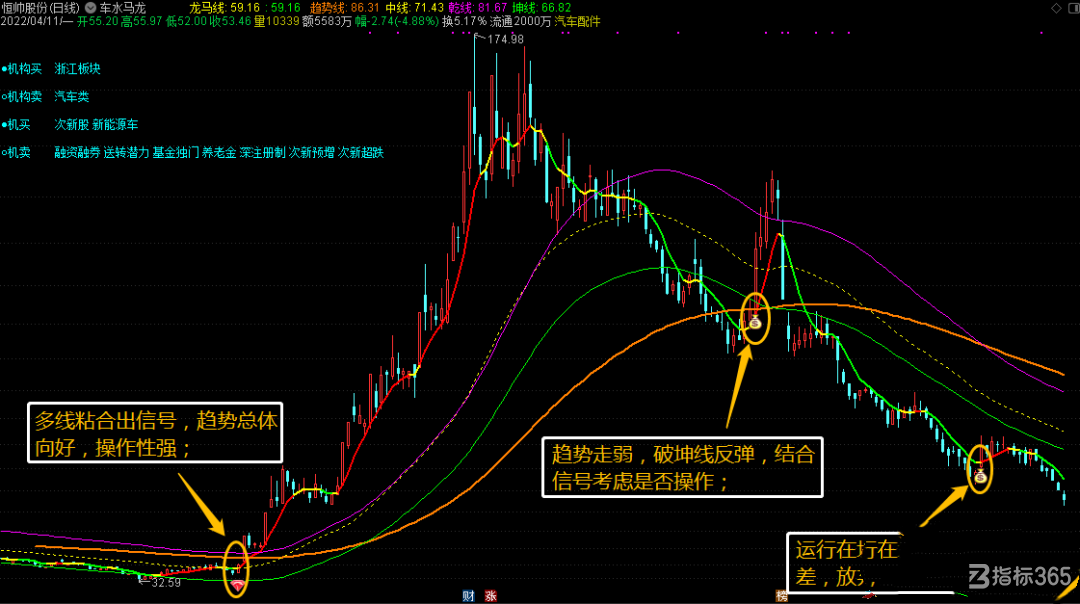Open the 次新股 concept tag
This screenshot has height=604, width=1080.
(x=72, y=125)
